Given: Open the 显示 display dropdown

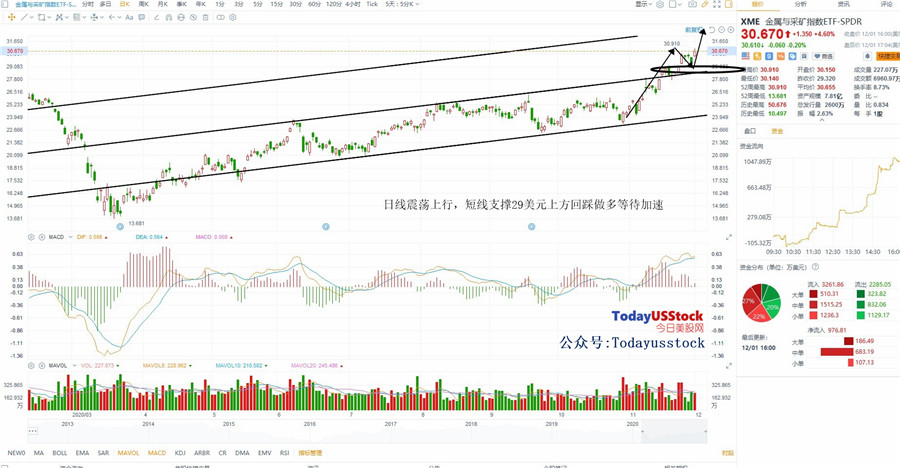Looking at the screenshot, I should [x=643, y=4].
